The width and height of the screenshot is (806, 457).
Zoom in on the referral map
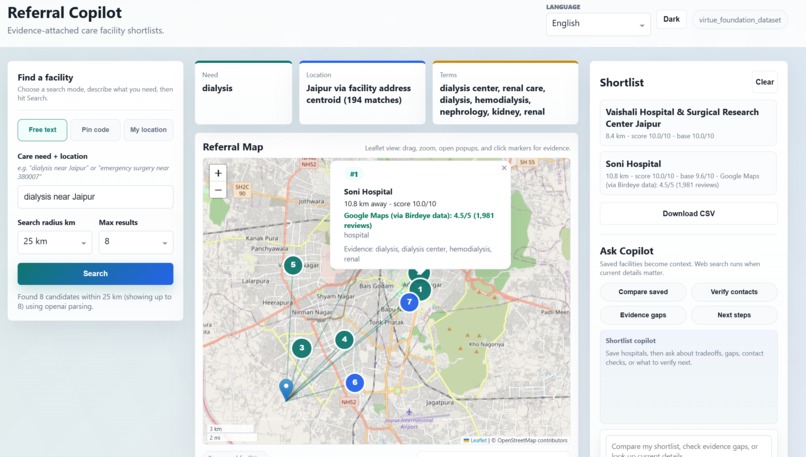218,173
